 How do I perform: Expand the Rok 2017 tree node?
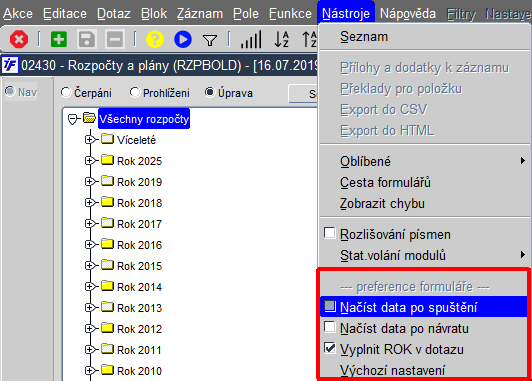(x=90, y=224)
